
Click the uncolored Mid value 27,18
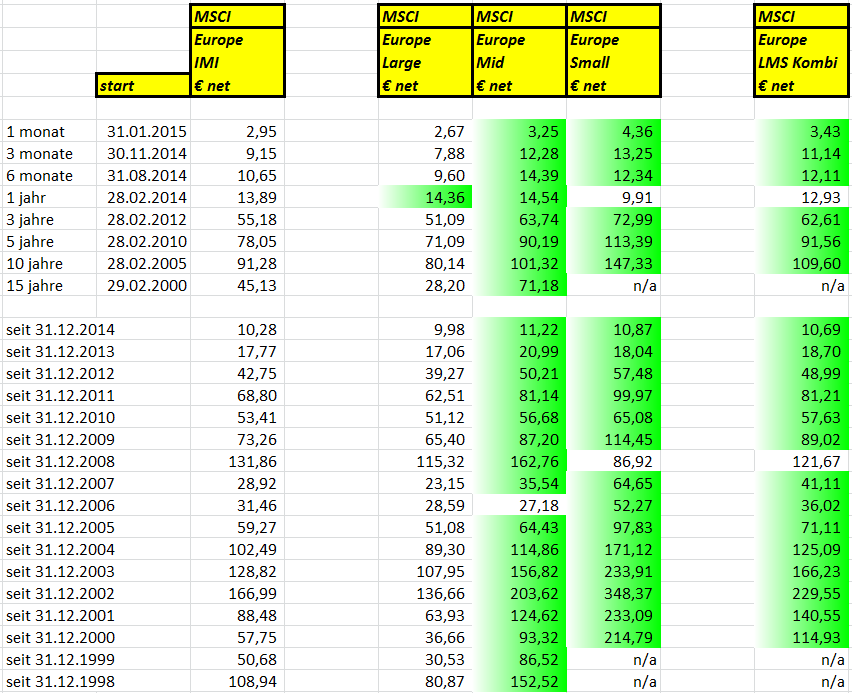pos(538,505)
